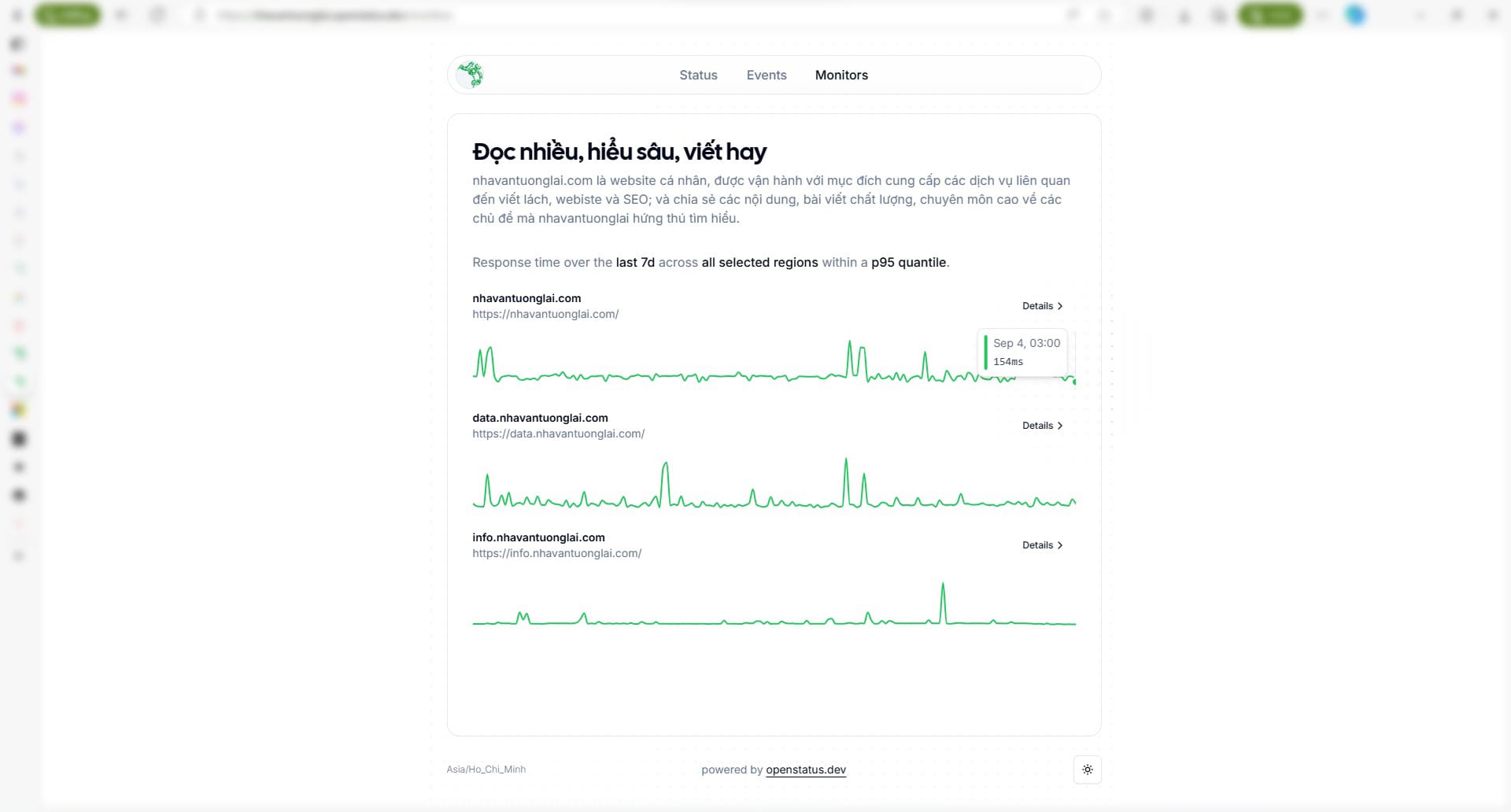Open the Events tab

[767, 75]
